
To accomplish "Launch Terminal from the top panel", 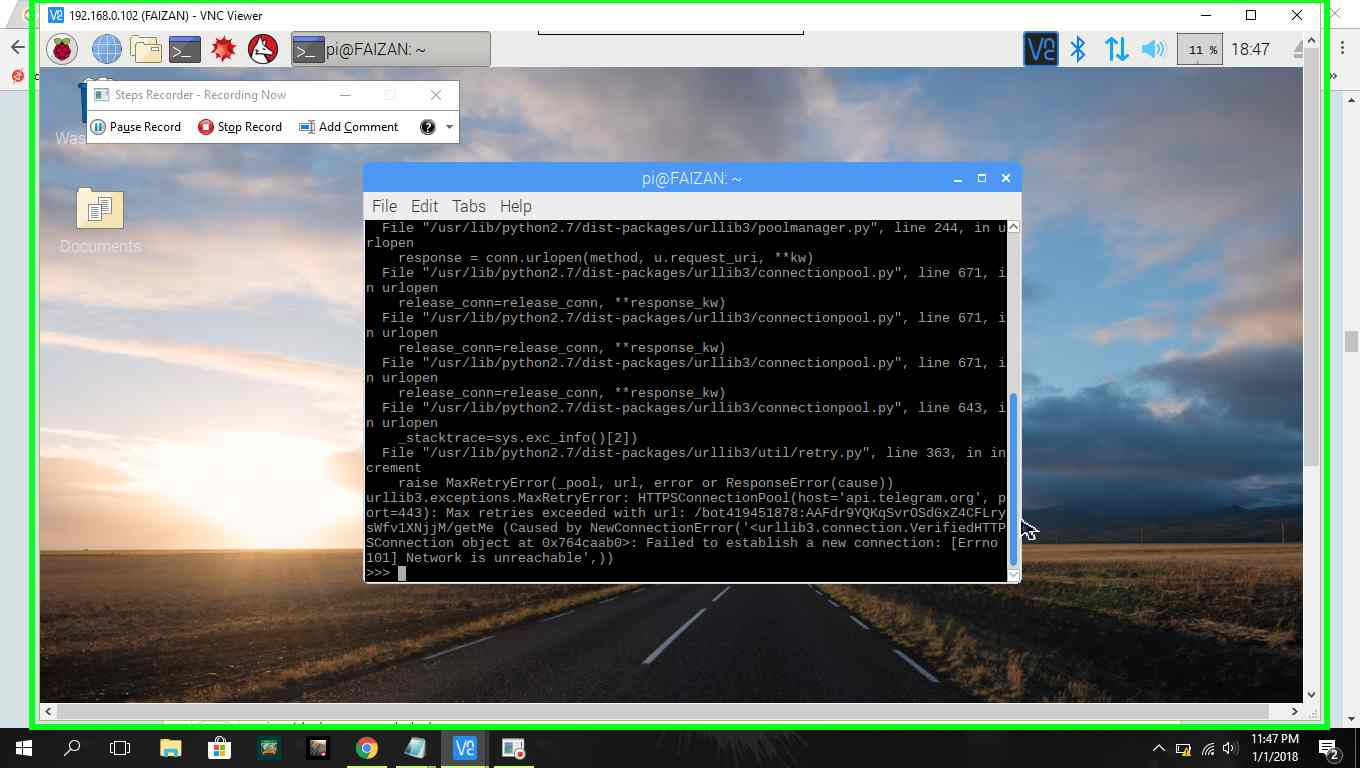I will pos(184,48).
